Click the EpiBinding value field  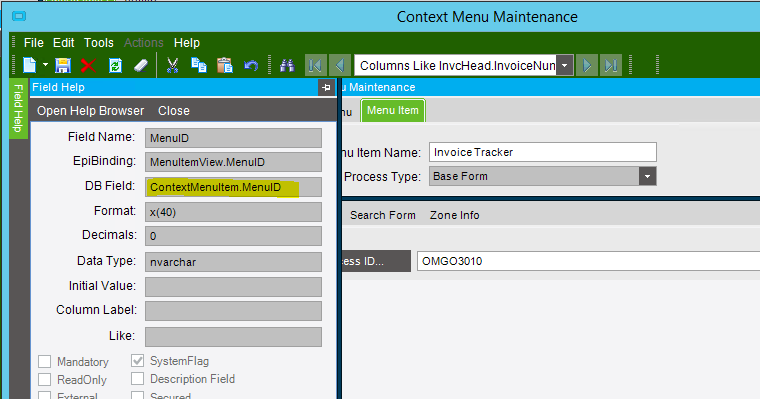pos(233,162)
